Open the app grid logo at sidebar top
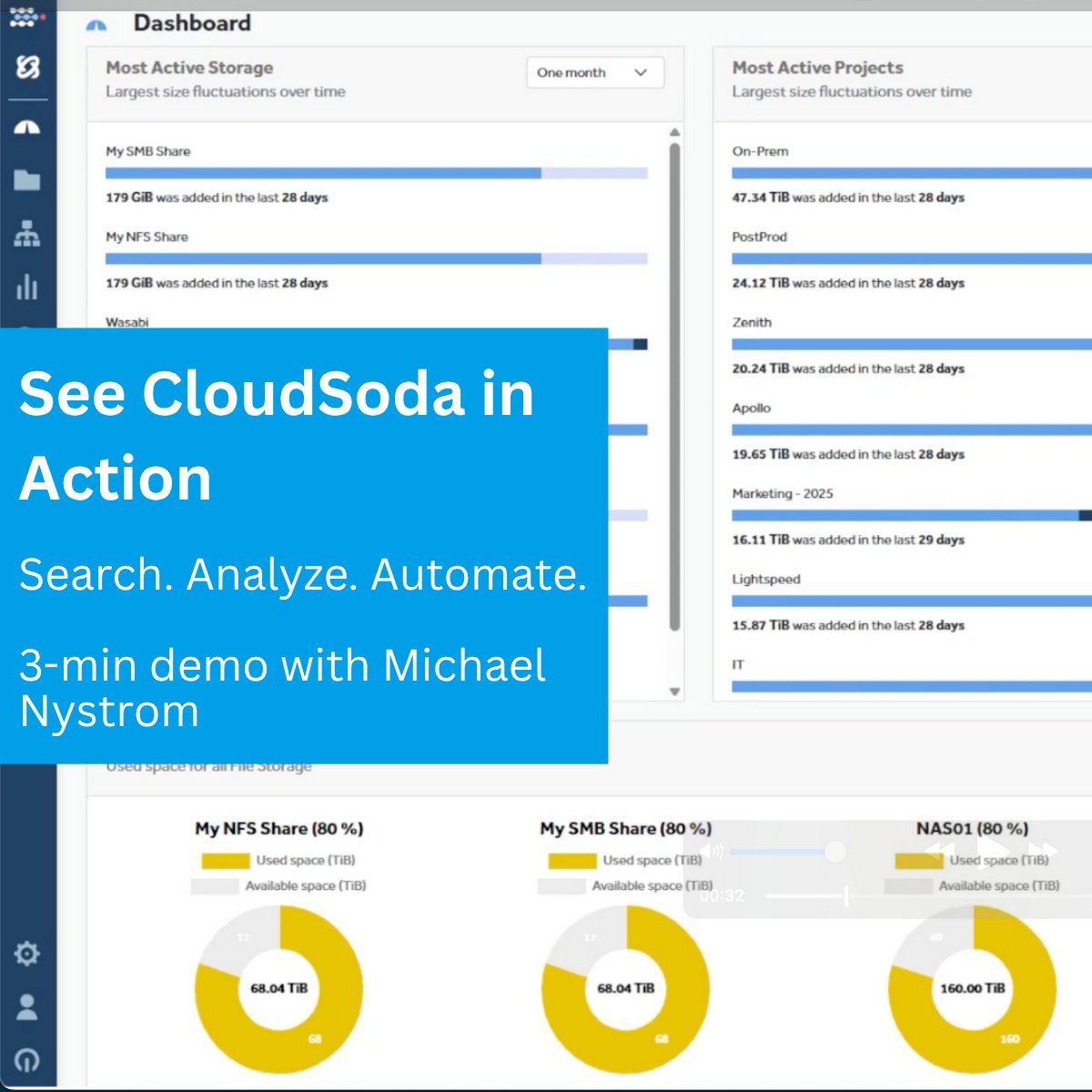Viewport: 1092px width, 1092px height. coord(26,18)
